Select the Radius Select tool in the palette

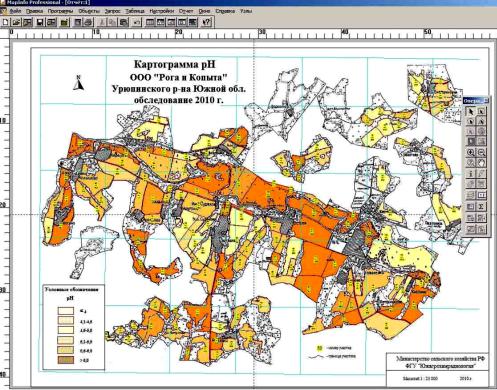(470, 122)
